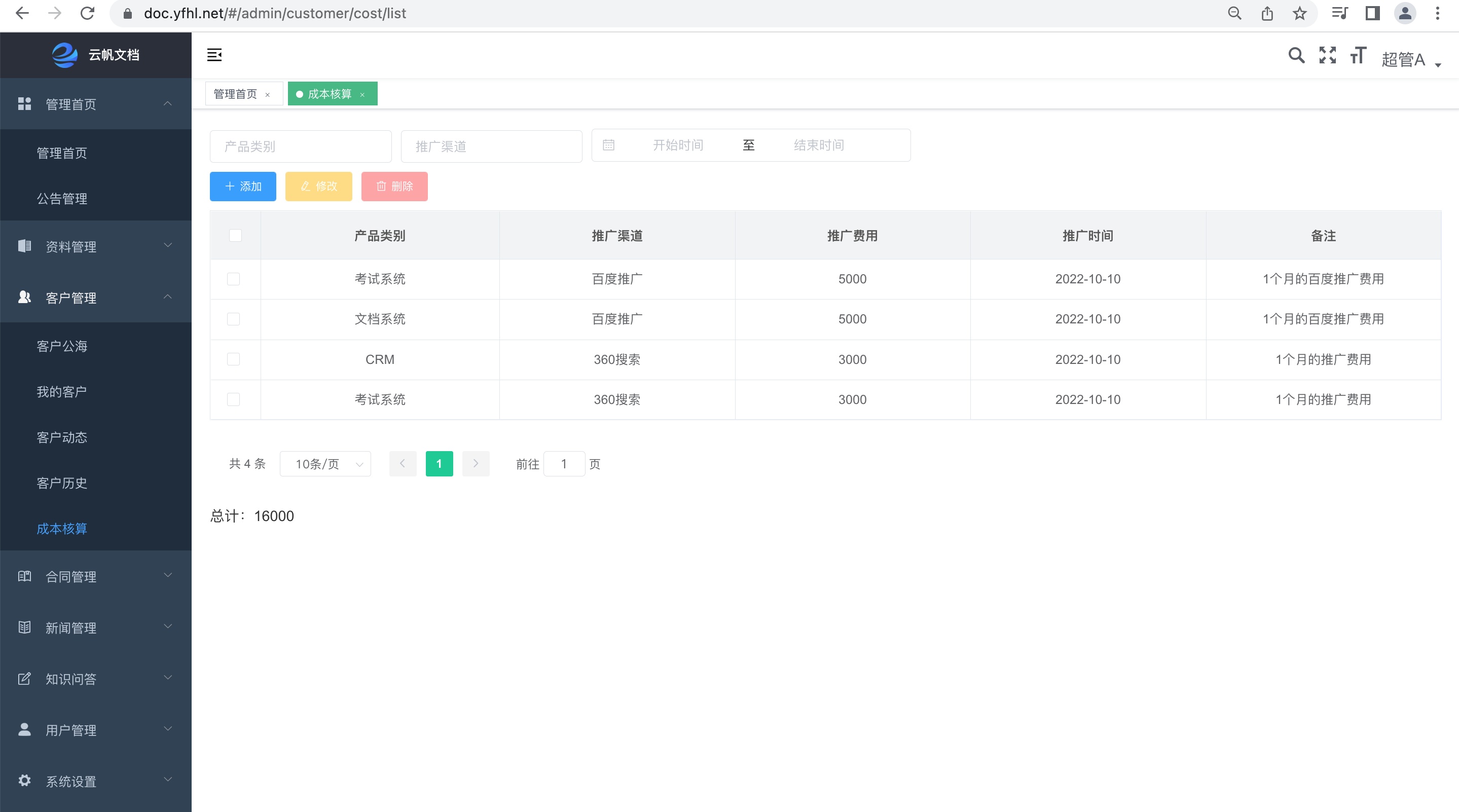Toggle the select-all header checkbox

[235, 236]
